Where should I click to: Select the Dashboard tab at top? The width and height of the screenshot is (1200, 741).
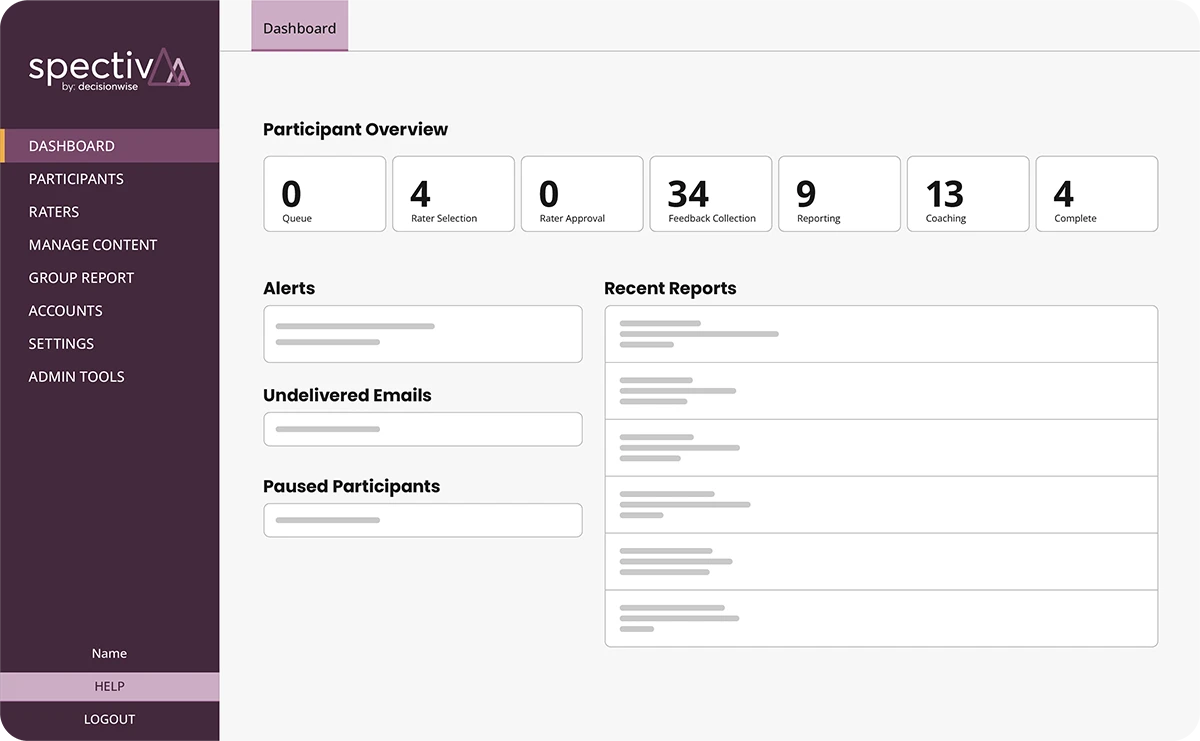coord(299,28)
